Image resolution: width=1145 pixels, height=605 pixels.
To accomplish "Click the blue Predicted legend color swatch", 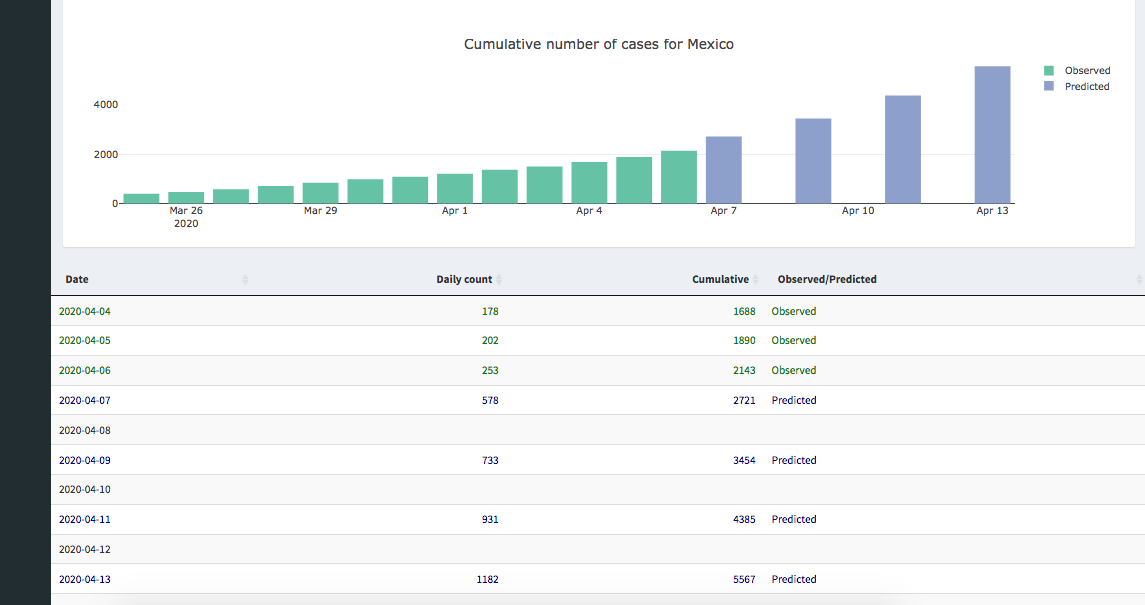I will [x=1049, y=87].
